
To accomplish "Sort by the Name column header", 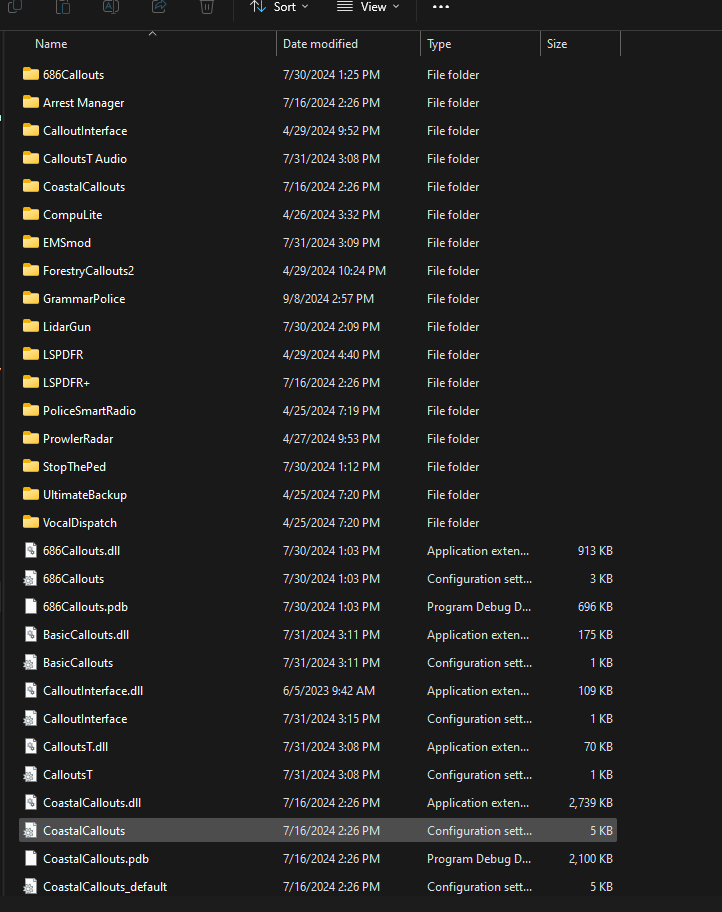I will click(x=51, y=44).
